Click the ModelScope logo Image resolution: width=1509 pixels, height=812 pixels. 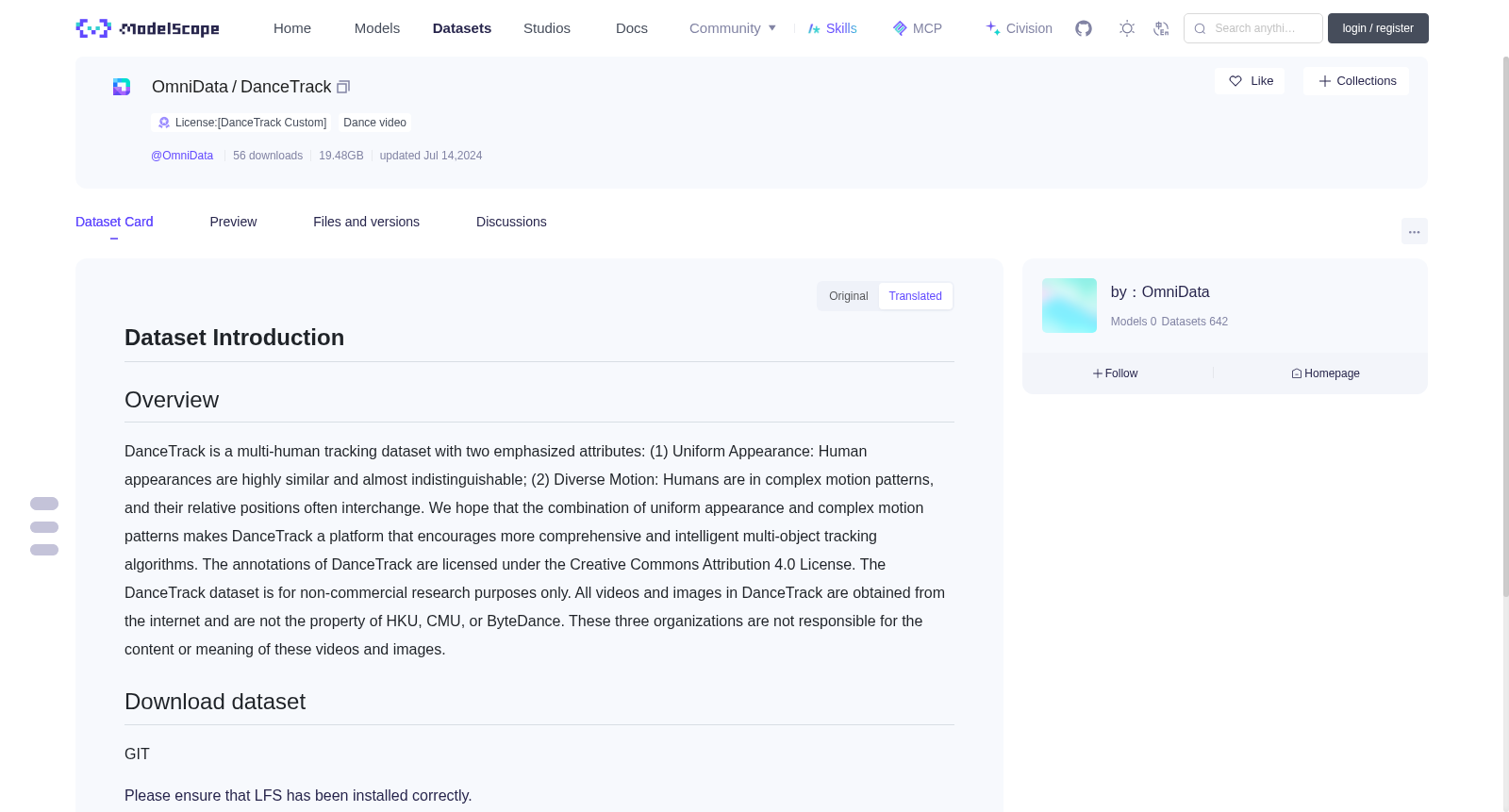click(x=148, y=28)
